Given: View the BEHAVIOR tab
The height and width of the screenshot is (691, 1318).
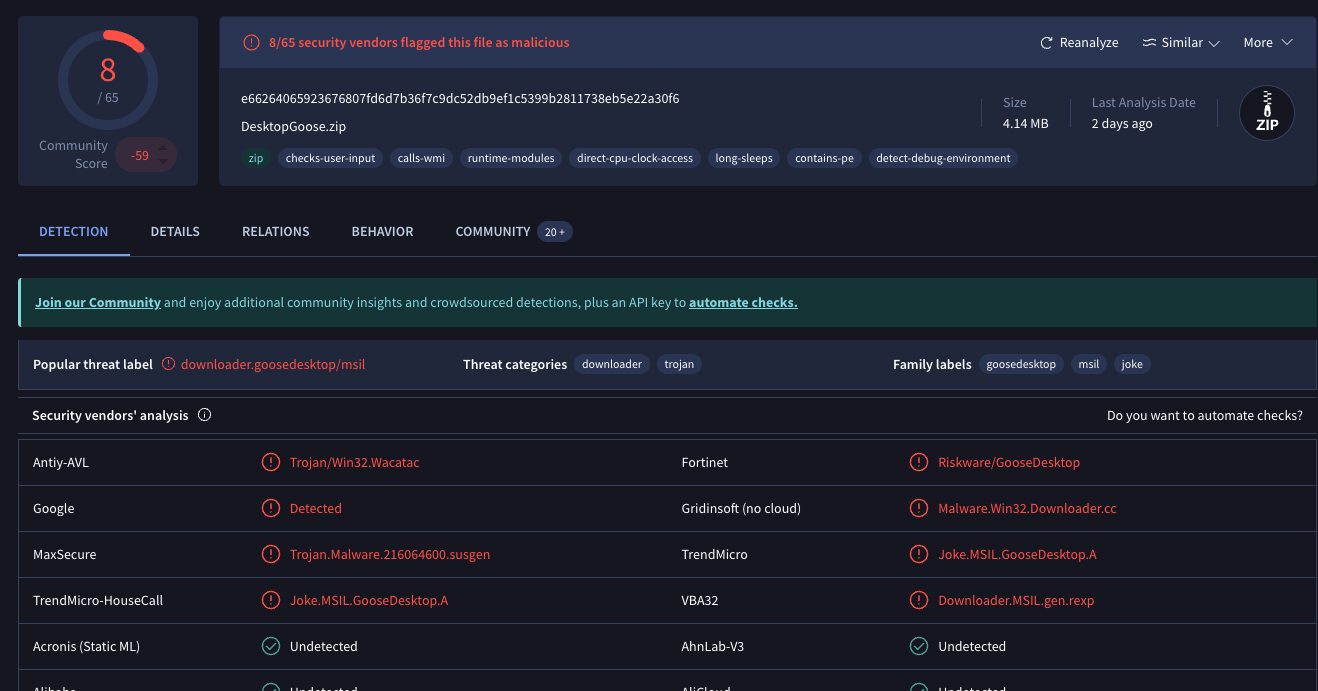Looking at the screenshot, I should pyautogui.click(x=382, y=231).
